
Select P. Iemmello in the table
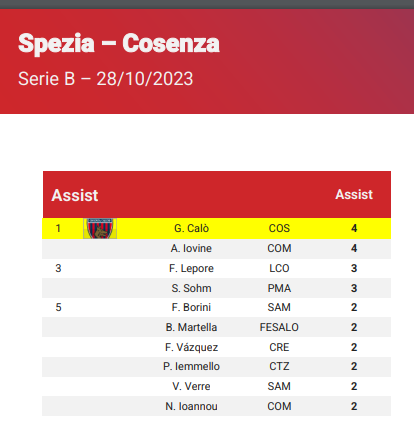pos(191,366)
